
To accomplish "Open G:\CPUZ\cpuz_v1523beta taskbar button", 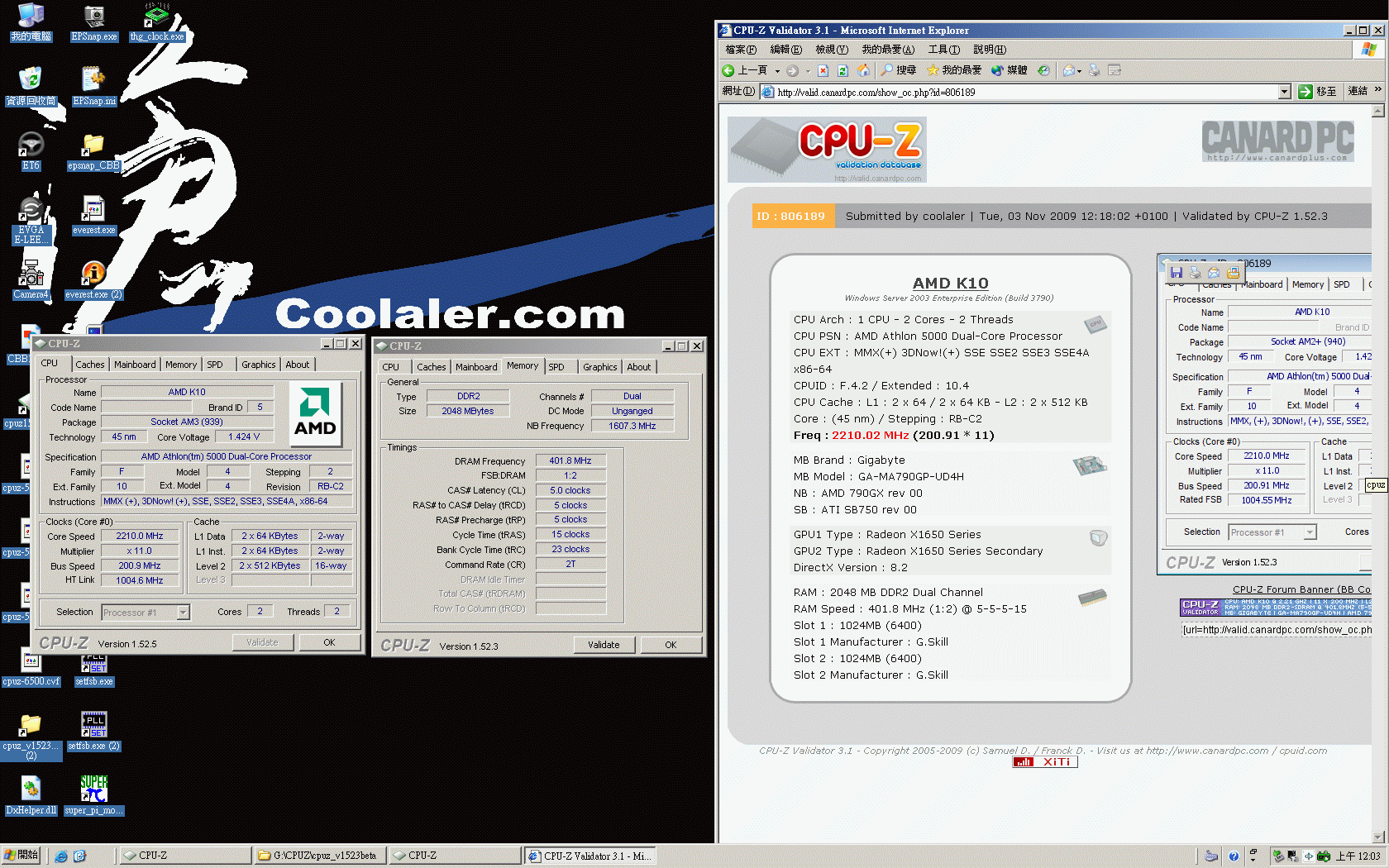I will (x=319, y=856).
